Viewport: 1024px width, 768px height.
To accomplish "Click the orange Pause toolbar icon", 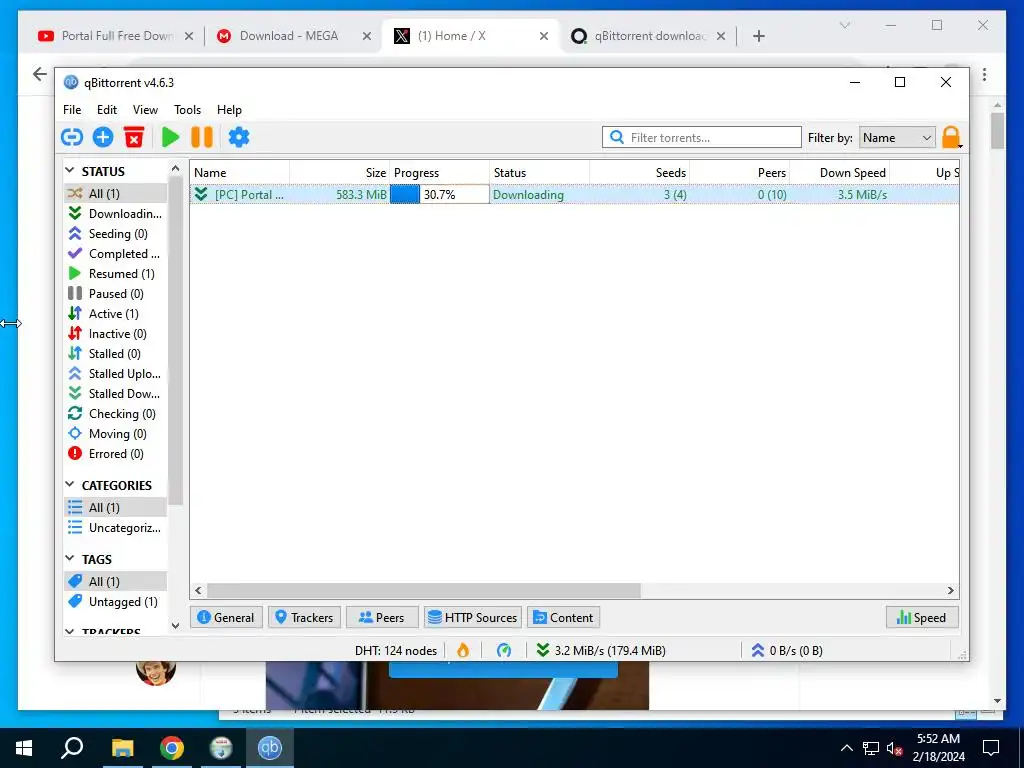I will (202, 137).
